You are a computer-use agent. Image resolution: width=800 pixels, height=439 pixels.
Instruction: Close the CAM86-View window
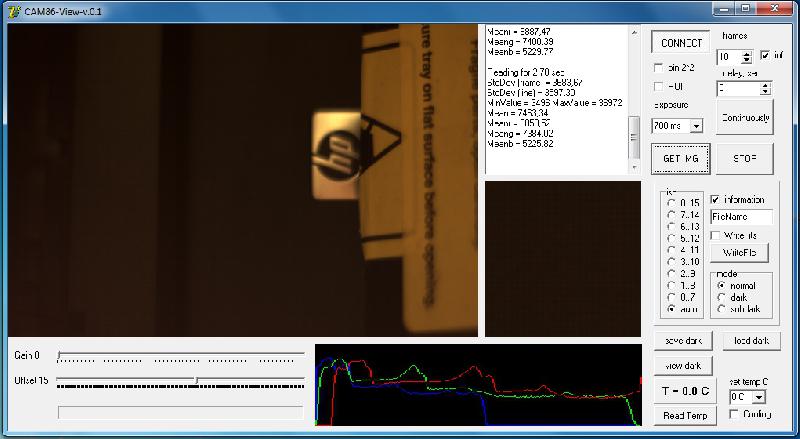click(774, 8)
